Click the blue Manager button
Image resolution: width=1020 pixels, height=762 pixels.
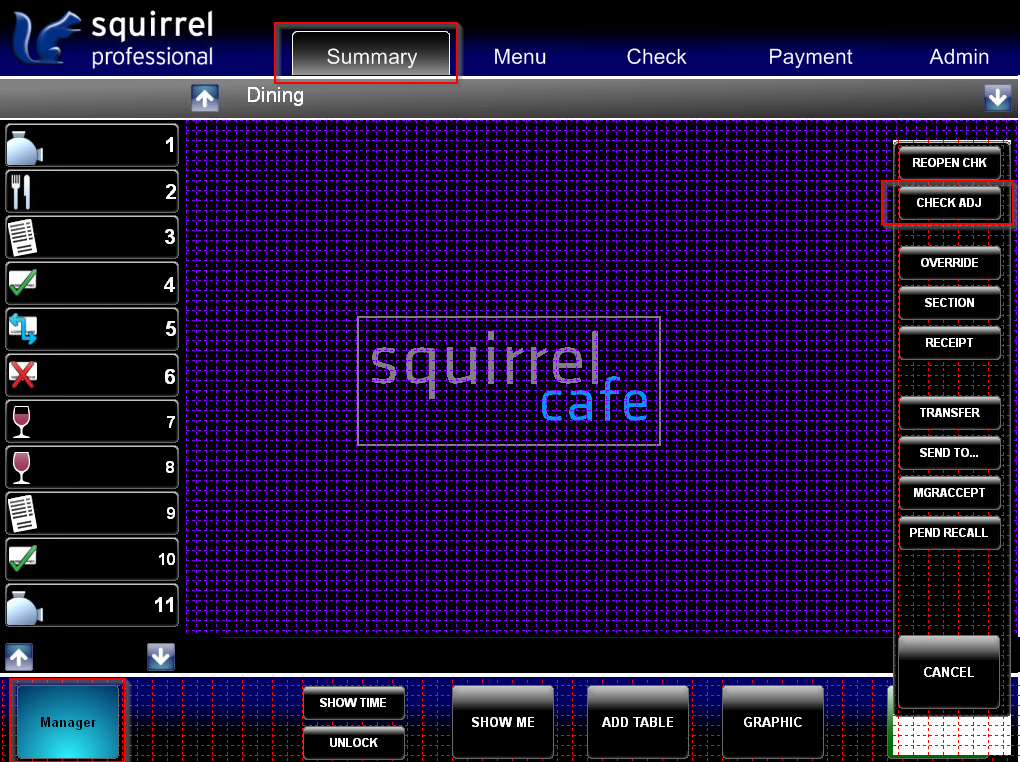click(x=68, y=722)
